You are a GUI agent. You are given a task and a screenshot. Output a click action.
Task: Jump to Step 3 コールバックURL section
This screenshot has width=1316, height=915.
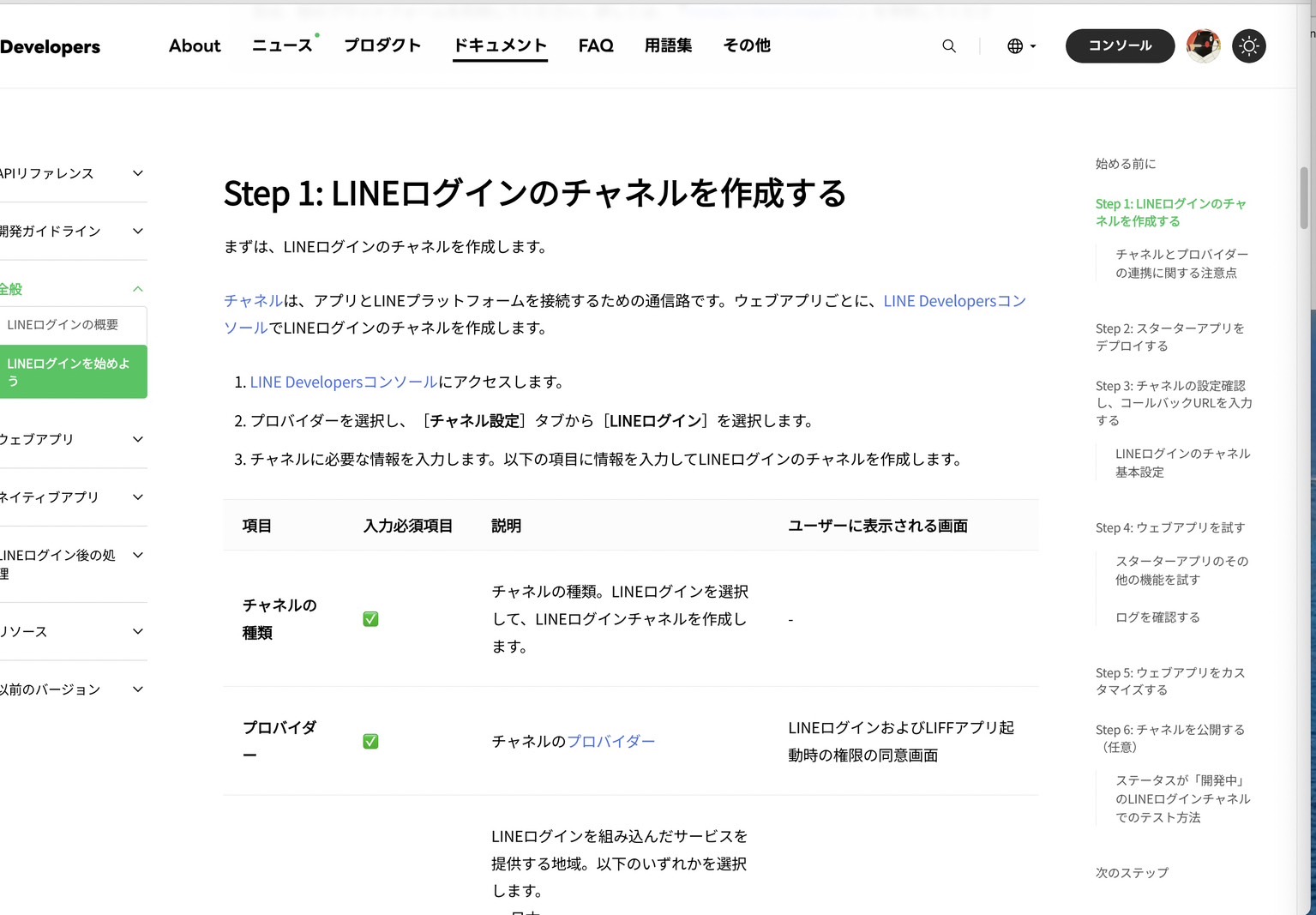[x=1174, y=403]
